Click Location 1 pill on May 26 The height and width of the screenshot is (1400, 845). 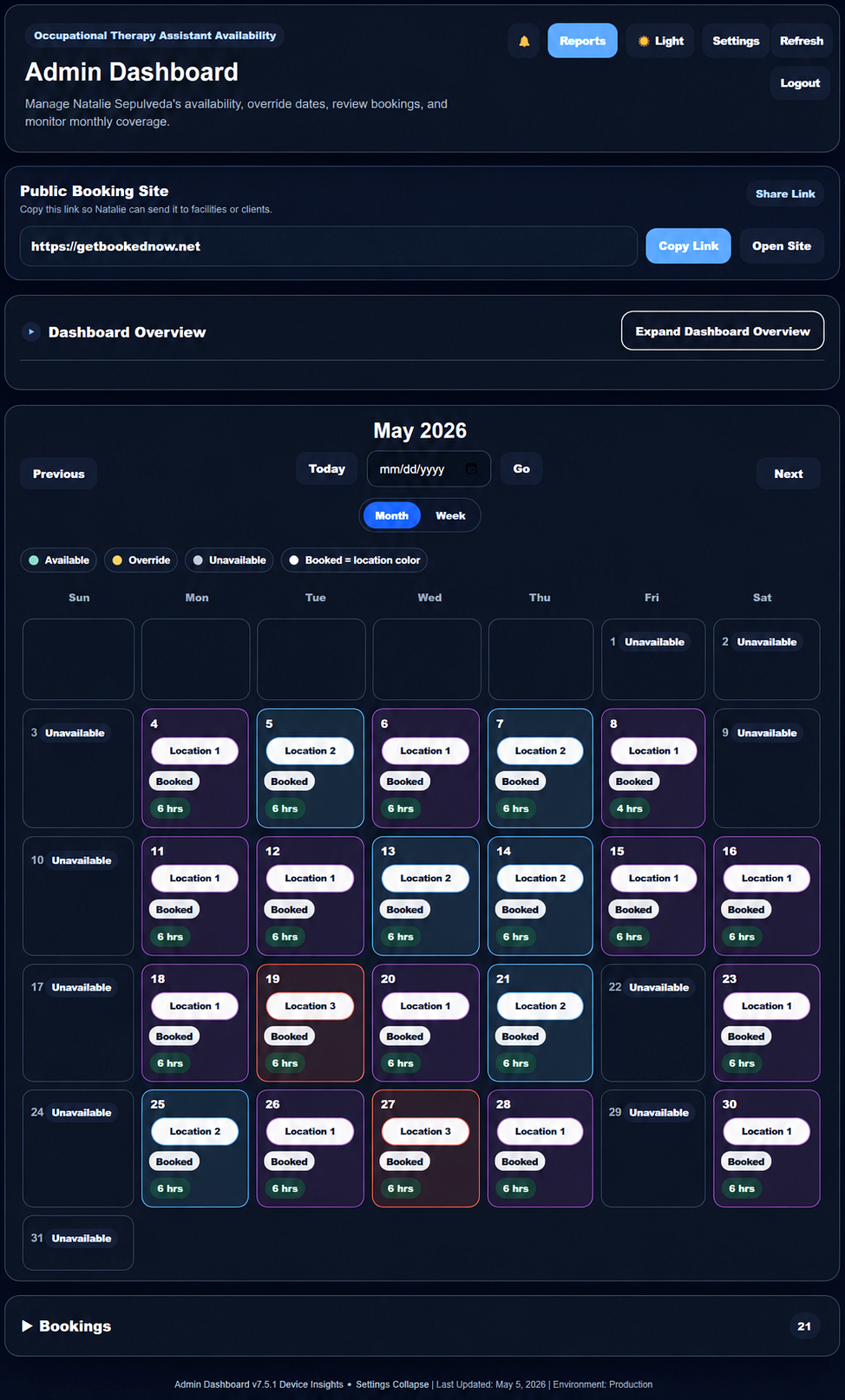(310, 1131)
